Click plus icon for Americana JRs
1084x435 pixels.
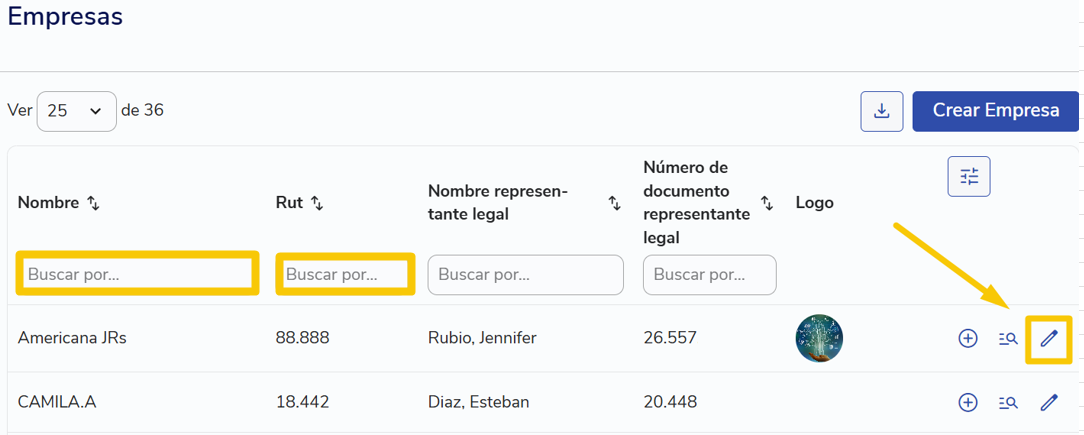[x=968, y=339]
